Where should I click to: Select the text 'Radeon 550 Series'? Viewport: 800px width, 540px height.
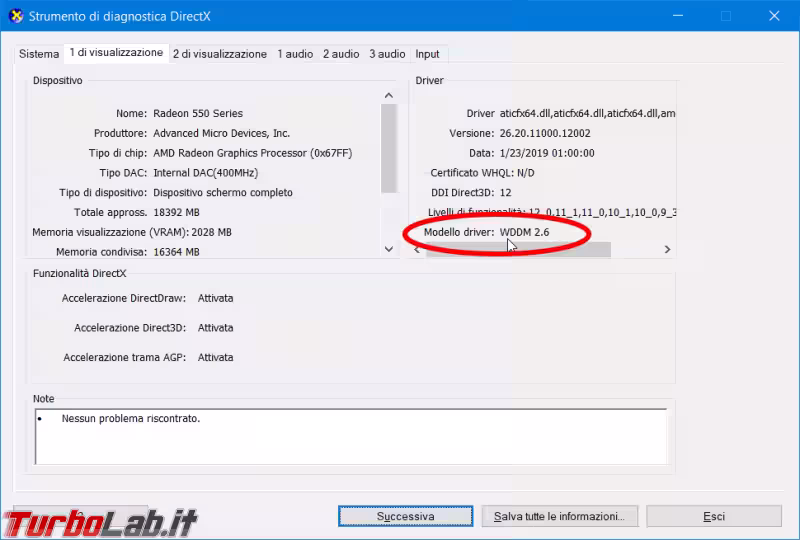(x=198, y=113)
